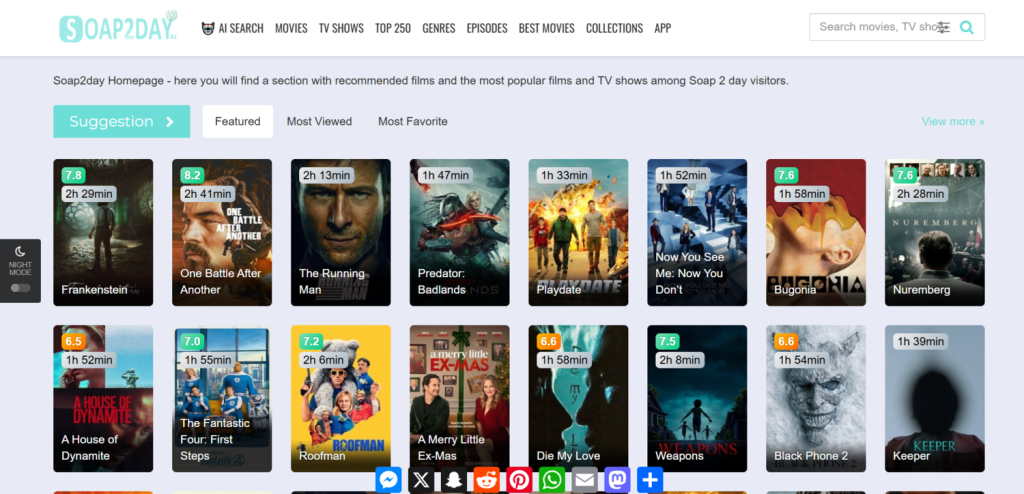Open A House of Dynamite poster

(x=103, y=399)
